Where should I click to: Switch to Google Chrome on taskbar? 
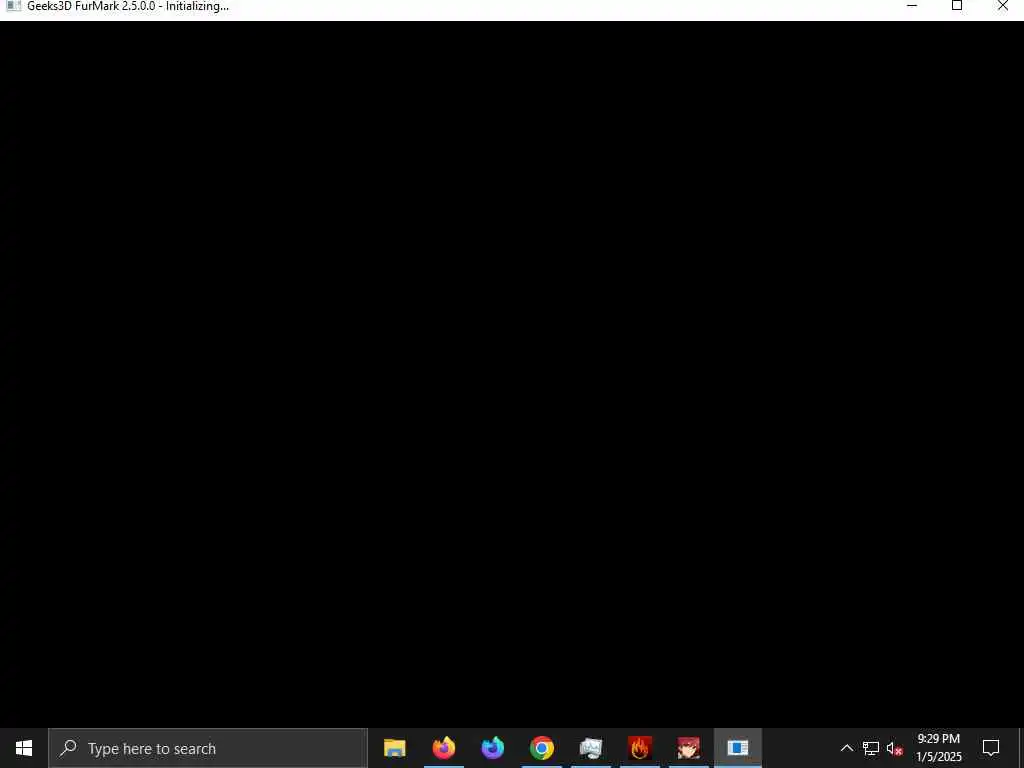[541, 748]
